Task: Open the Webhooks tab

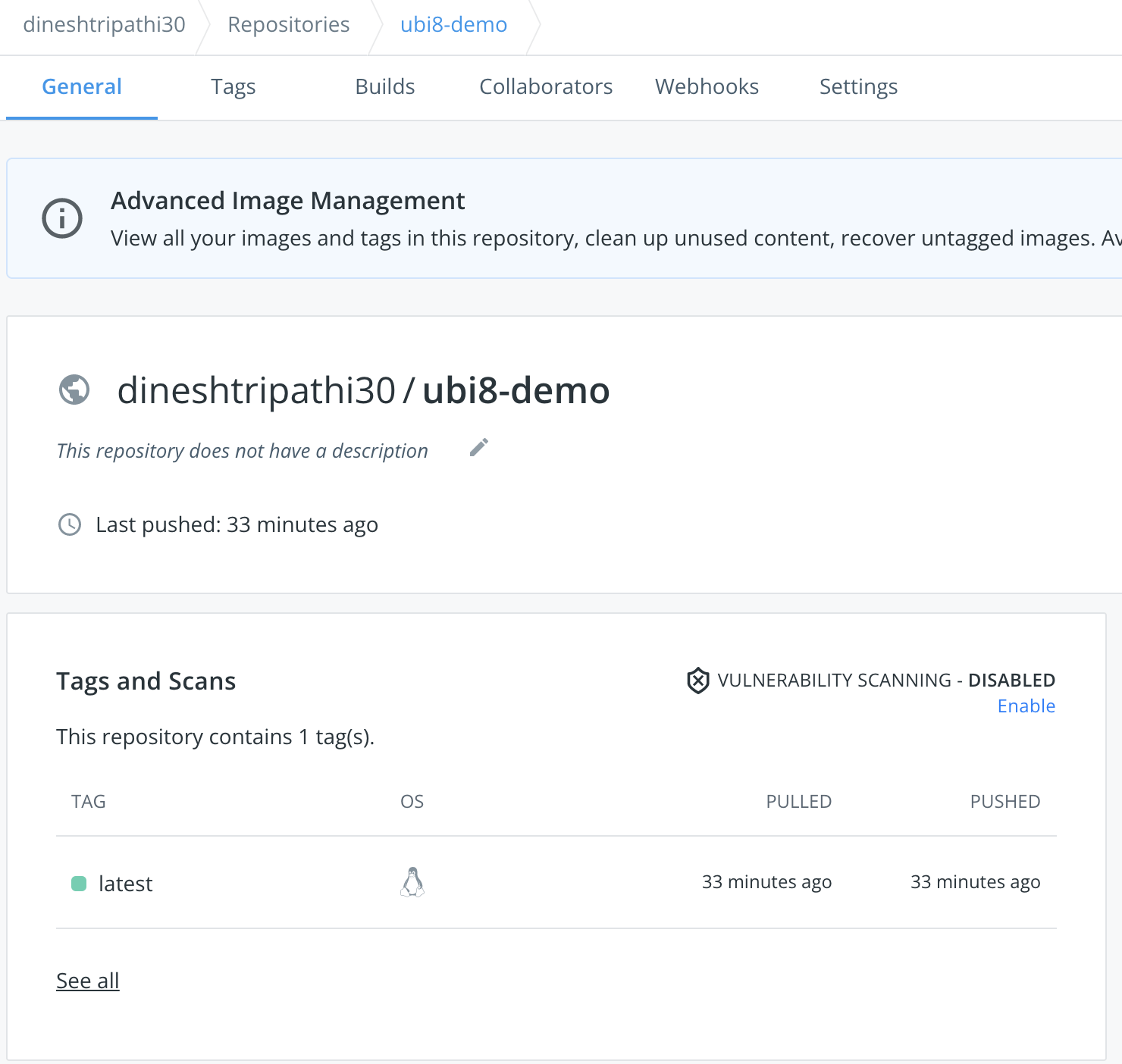Action: coord(706,87)
